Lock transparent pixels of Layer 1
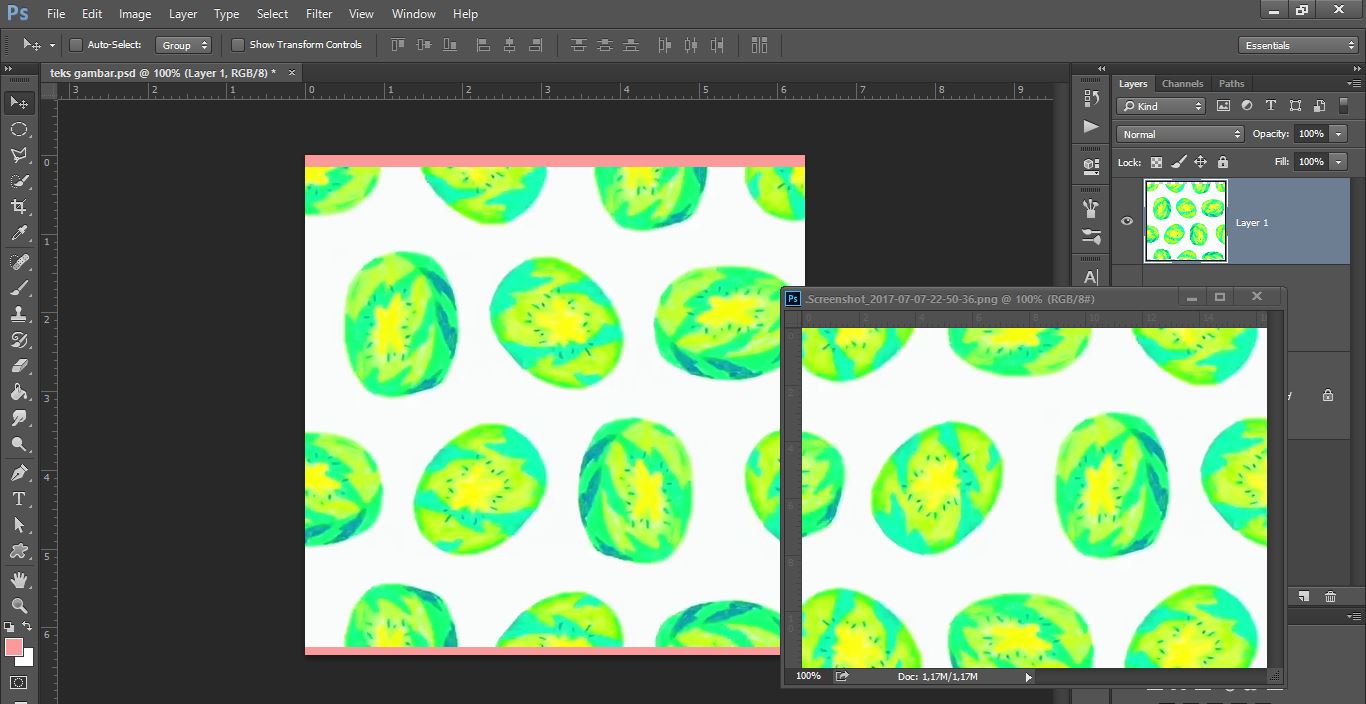 1157,162
